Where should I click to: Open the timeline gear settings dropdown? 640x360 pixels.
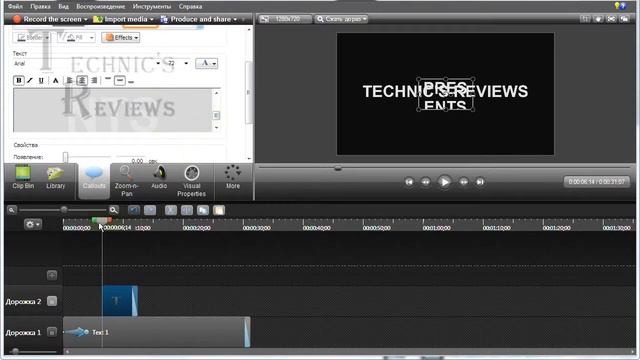pyautogui.click(x=33, y=224)
